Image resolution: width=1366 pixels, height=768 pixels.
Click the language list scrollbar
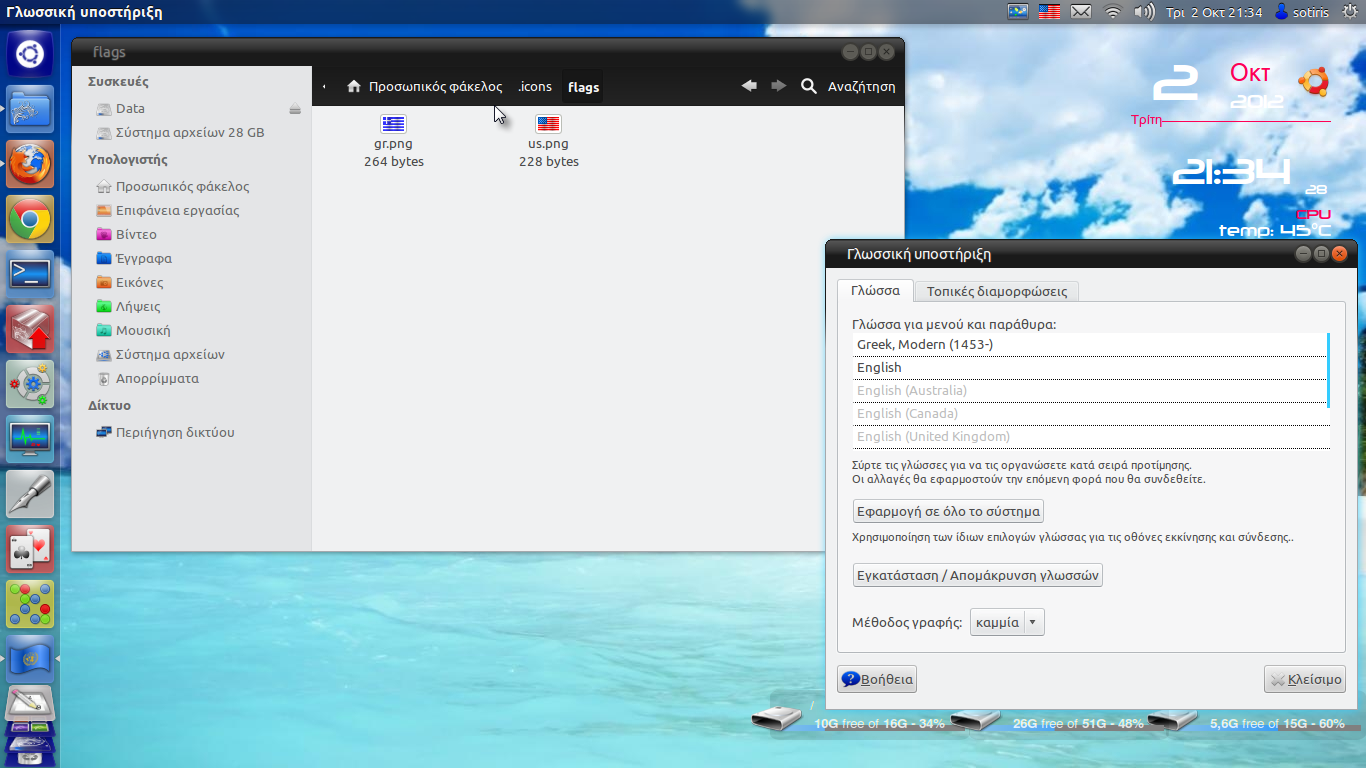coord(1328,370)
